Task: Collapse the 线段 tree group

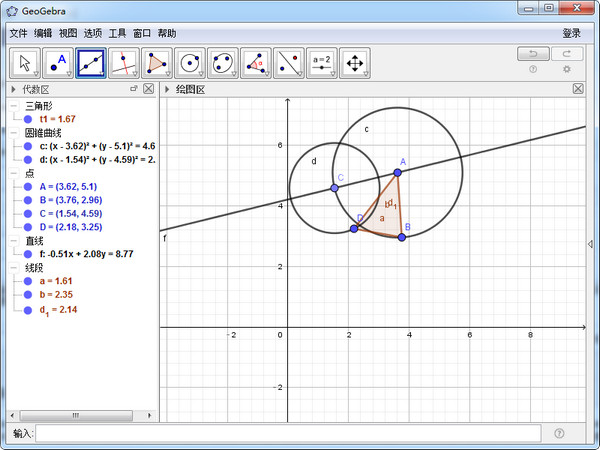Action: pyautogui.click(x=13, y=268)
